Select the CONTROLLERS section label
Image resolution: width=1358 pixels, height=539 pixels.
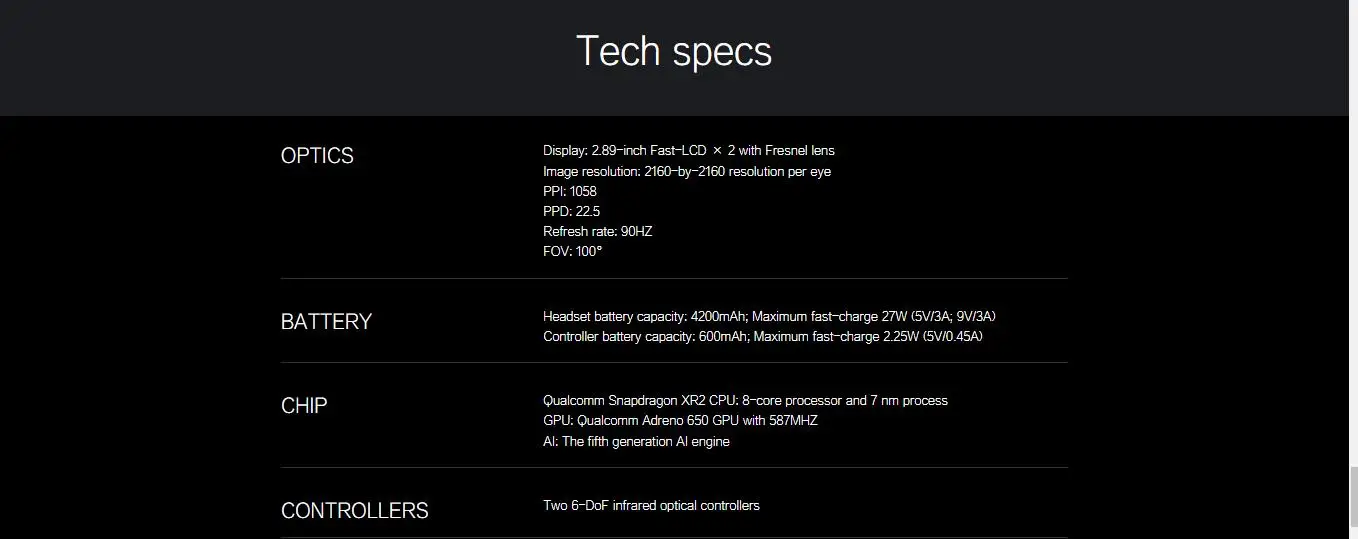coord(354,511)
